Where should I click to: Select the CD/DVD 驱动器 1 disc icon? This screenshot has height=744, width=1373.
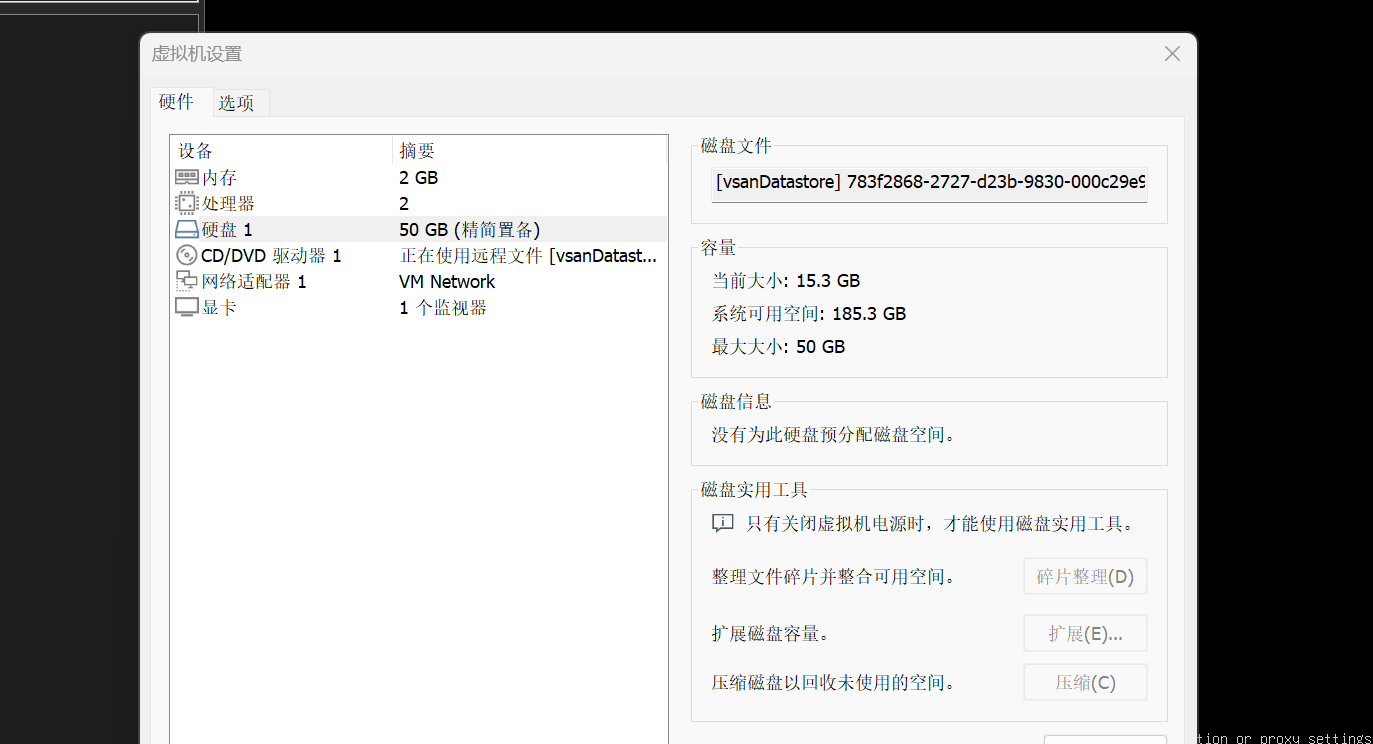pos(187,255)
